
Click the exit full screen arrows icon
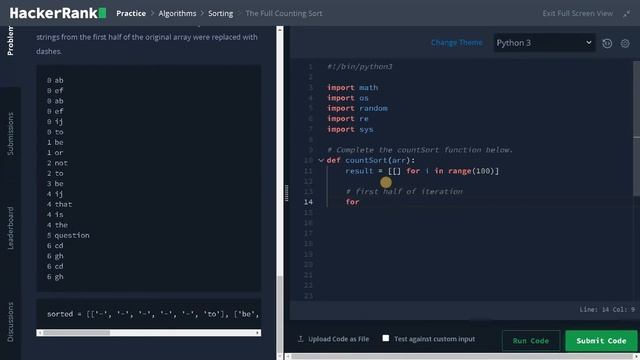627,13
